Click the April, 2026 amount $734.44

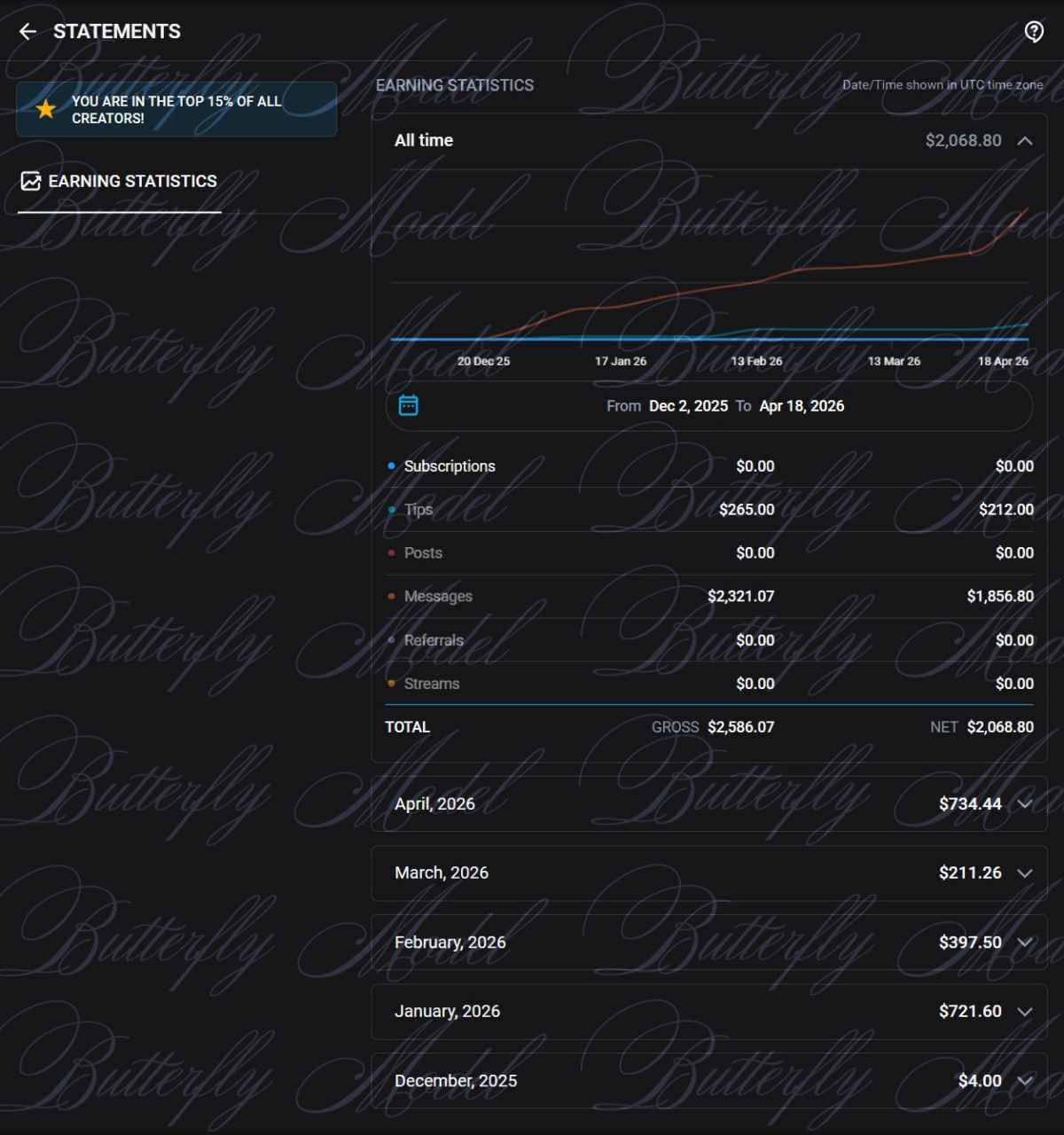pos(970,803)
